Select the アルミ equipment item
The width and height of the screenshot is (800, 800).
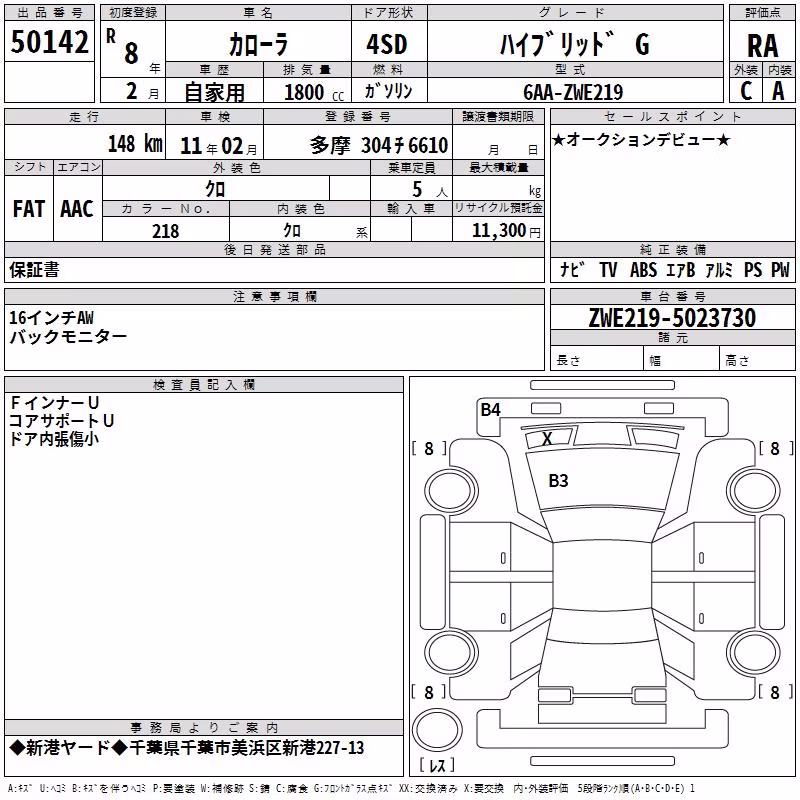(x=719, y=269)
